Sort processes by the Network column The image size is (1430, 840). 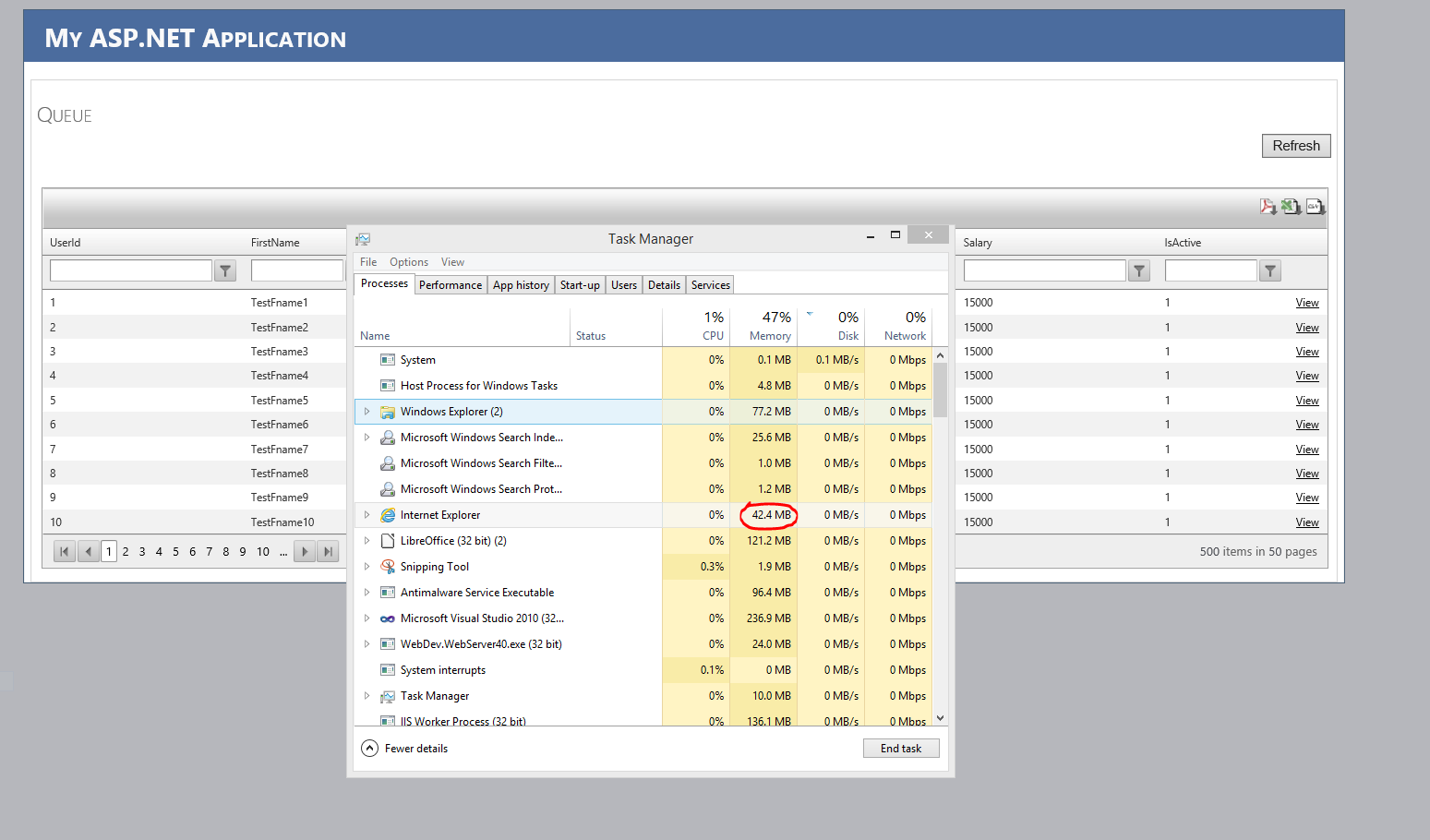[898, 327]
